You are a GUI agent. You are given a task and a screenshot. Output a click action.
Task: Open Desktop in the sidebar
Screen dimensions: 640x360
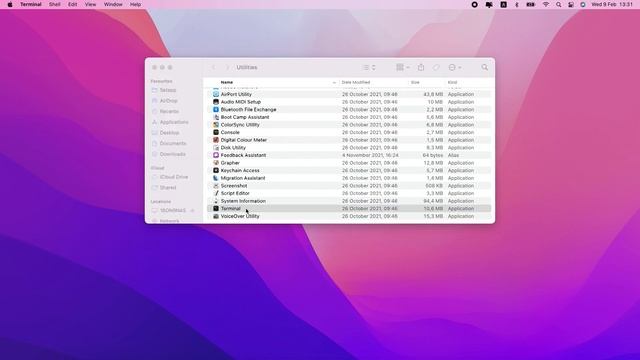(x=169, y=133)
